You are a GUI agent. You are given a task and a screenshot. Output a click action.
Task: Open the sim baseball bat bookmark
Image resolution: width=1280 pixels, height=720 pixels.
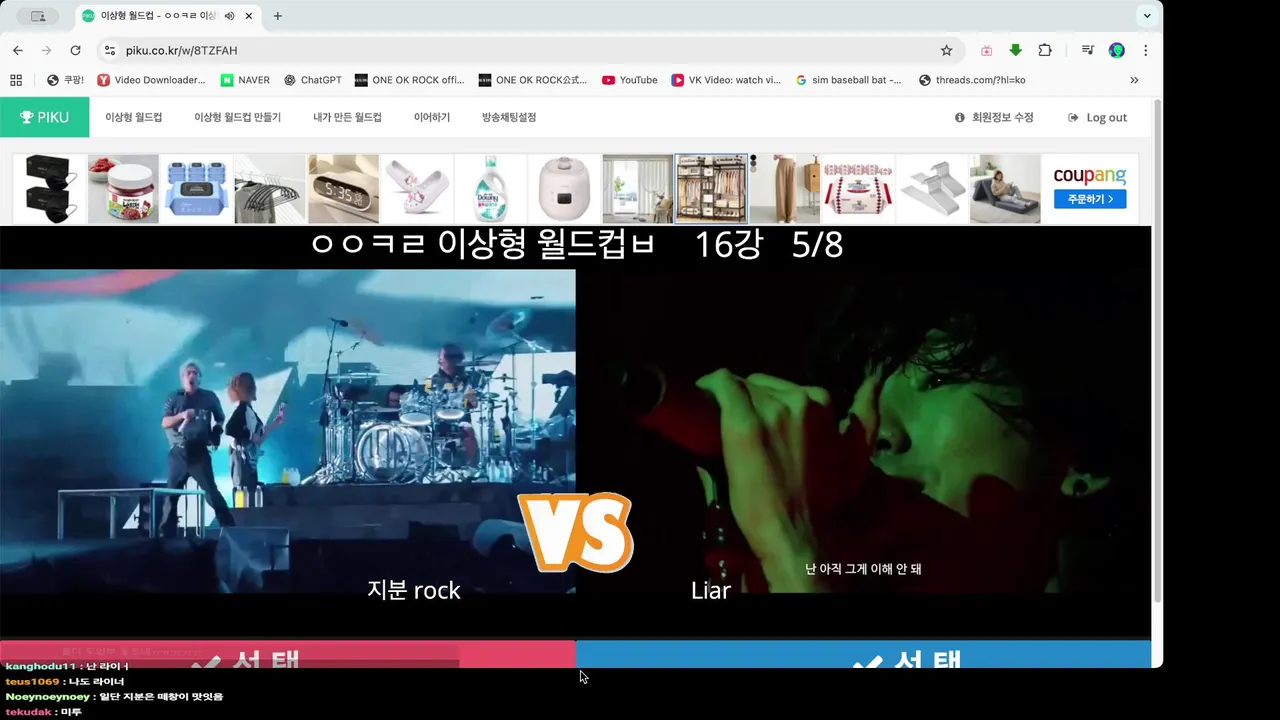click(x=849, y=80)
